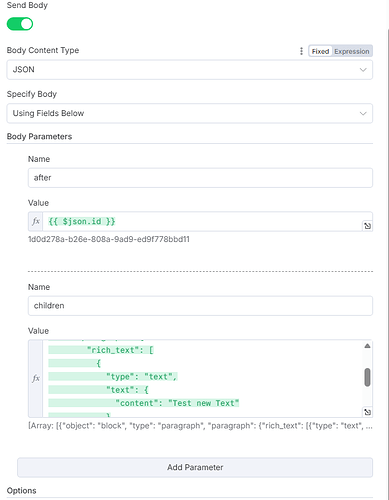The width and height of the screenshot is (389, 500).
Task: Click the fx icon beside children value
Action: (36, 378)
